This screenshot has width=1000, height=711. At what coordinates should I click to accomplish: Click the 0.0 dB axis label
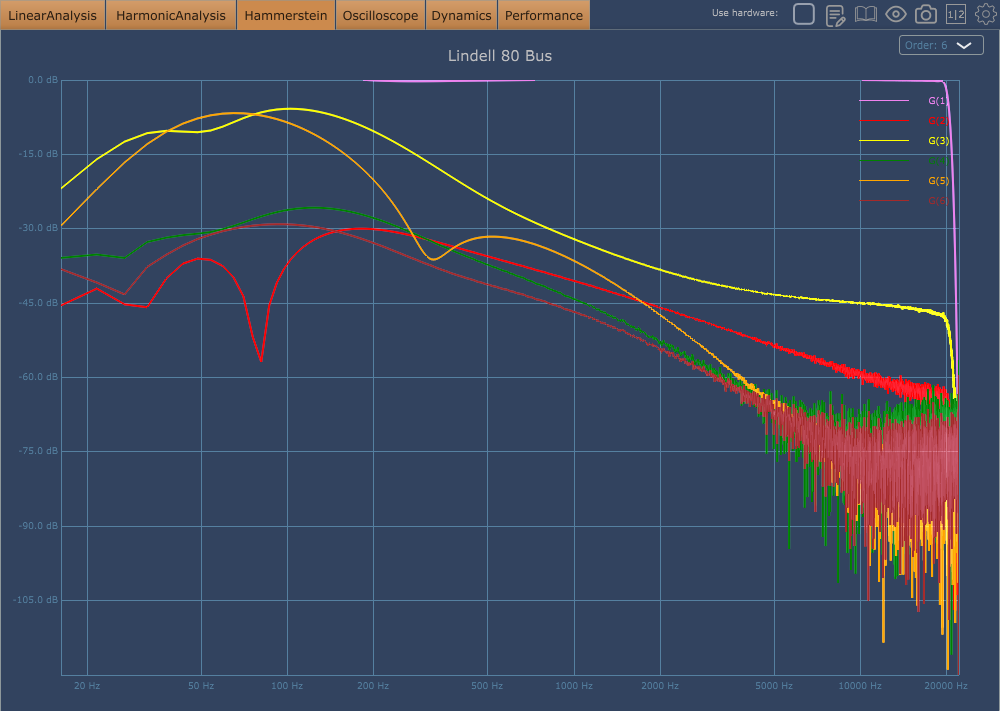coord(43,80)
